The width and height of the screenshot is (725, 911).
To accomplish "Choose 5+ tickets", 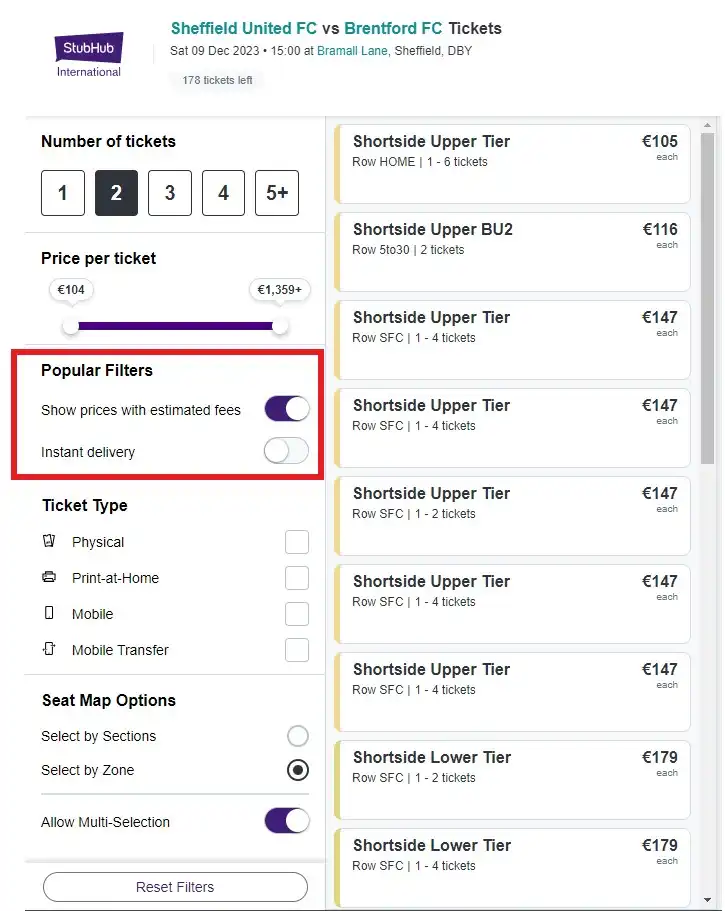I will click(277, 192).
